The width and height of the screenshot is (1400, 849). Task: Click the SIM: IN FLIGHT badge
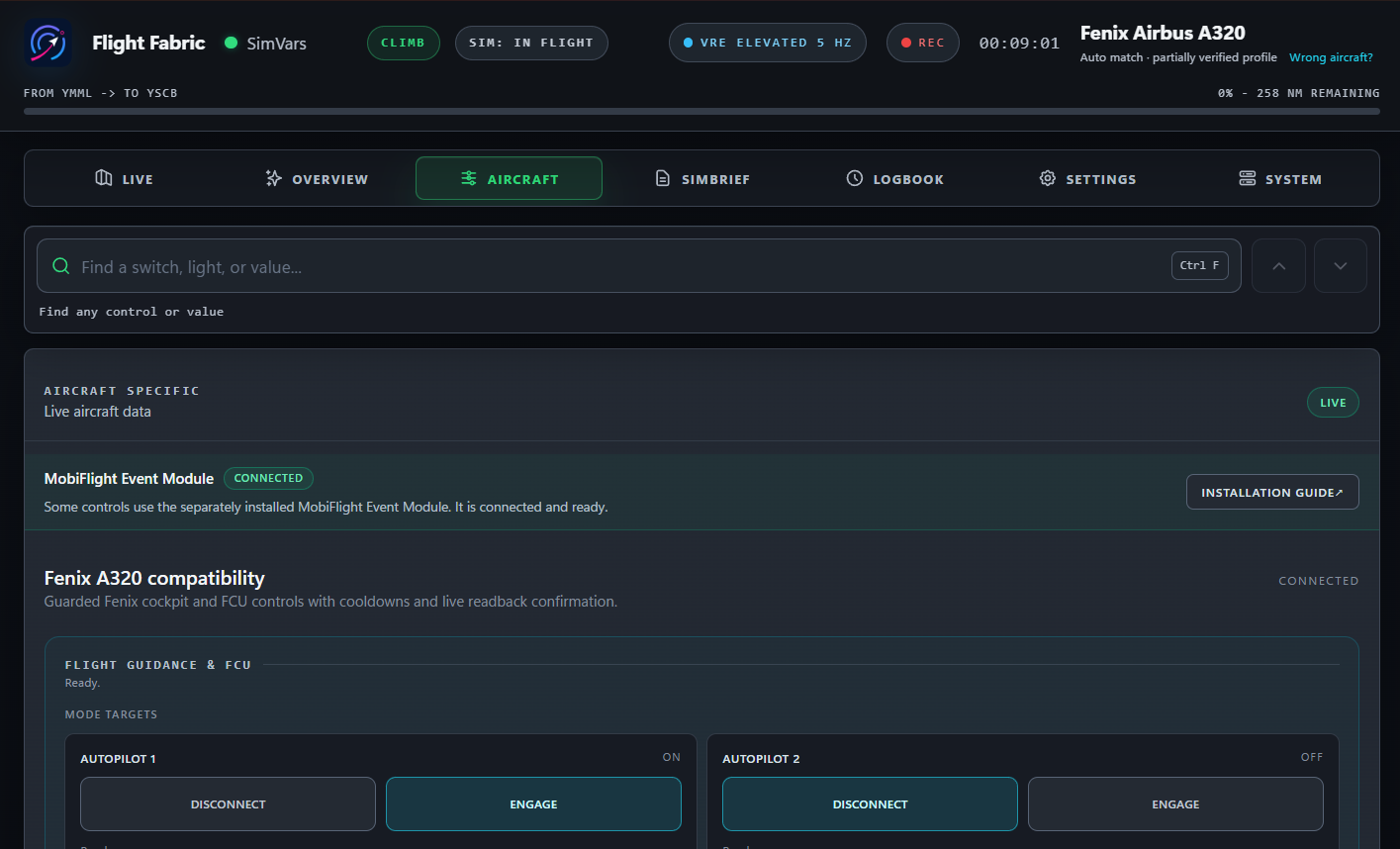pyautogui.click(x=531, y=43)
